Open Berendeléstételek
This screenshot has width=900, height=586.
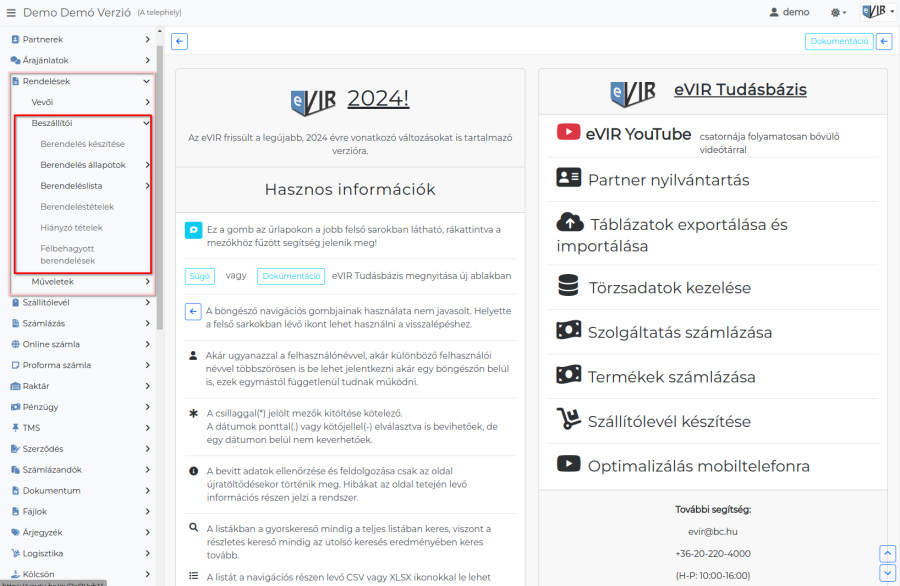(77, 207)
